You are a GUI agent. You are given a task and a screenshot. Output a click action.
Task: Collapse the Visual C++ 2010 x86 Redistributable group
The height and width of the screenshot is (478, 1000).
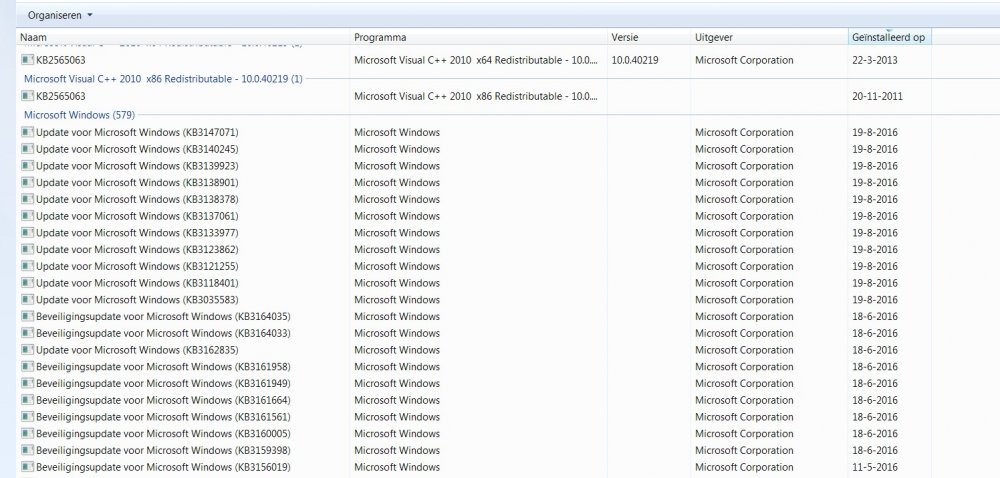(163, 80)
